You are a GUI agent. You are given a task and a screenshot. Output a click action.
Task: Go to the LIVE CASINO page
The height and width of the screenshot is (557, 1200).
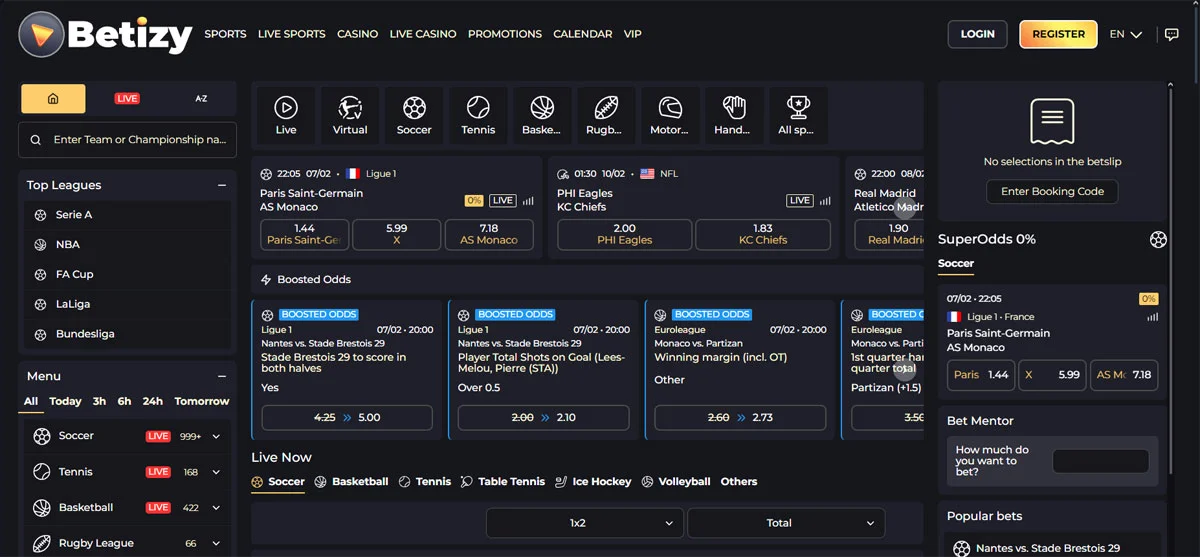pos(423,34)
